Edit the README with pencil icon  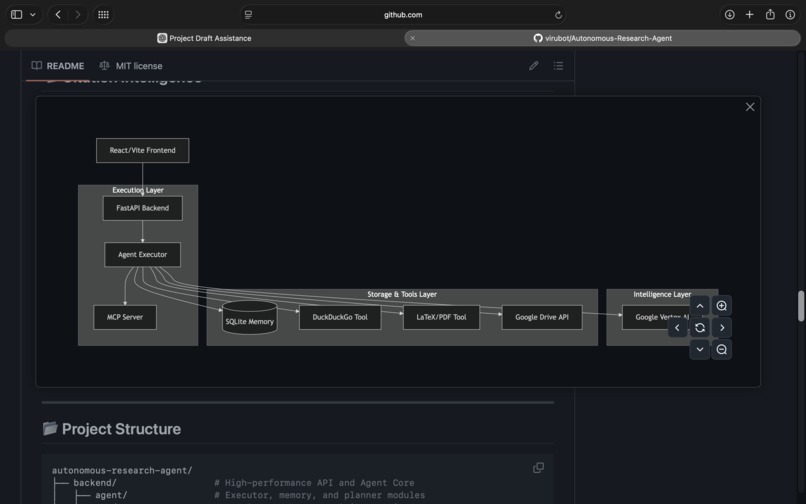[534, 65]
